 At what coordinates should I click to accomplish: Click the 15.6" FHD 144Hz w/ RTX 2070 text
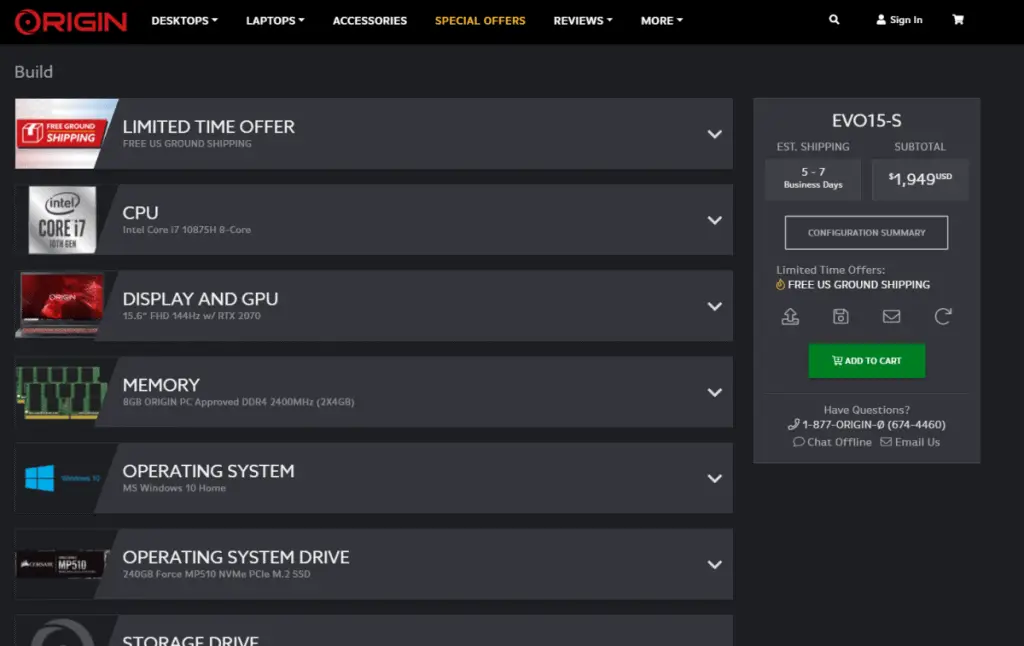click(191, 316)
